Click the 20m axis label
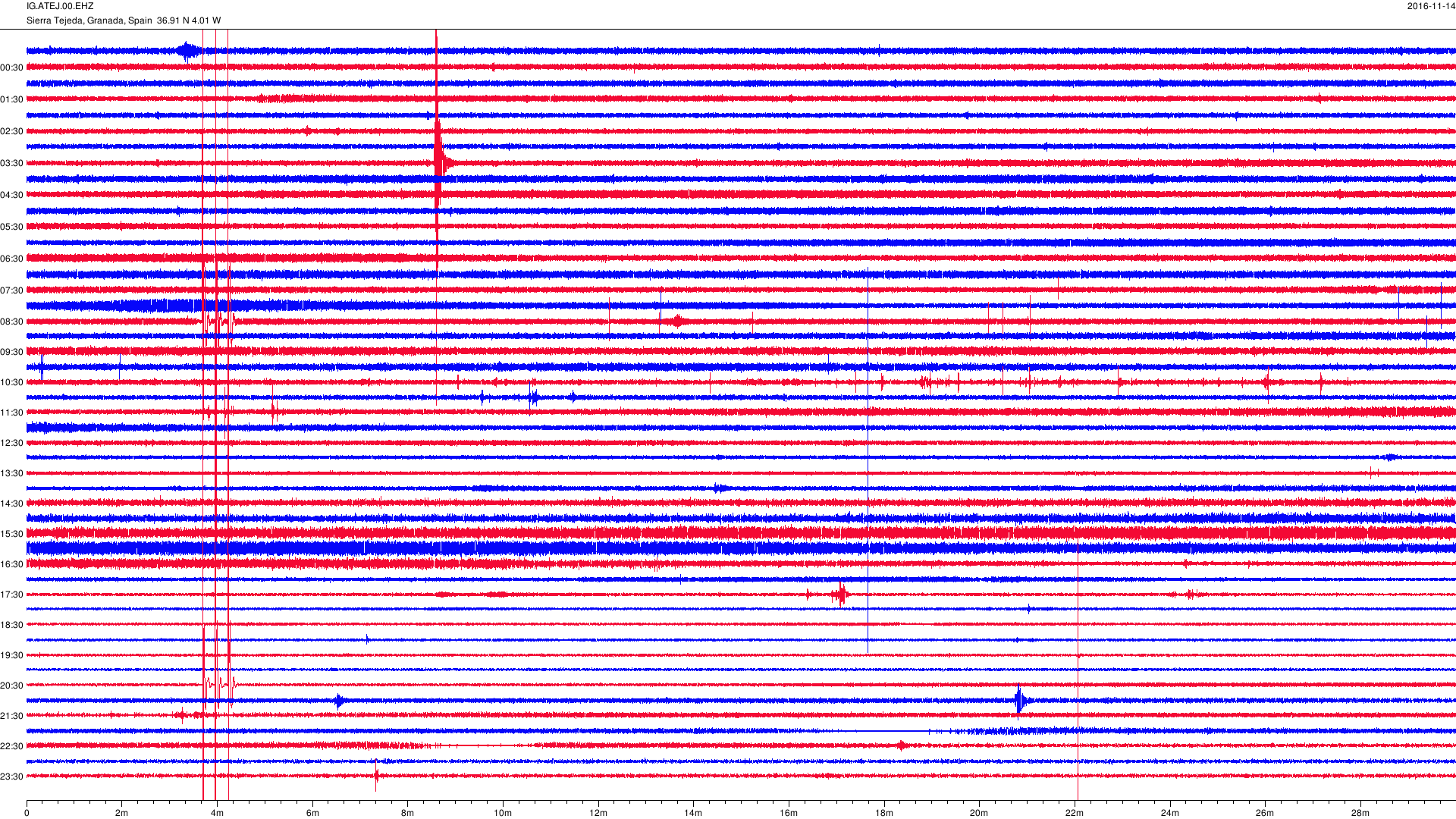This screenshot has height=819, width=1456. tap(979, 813)
